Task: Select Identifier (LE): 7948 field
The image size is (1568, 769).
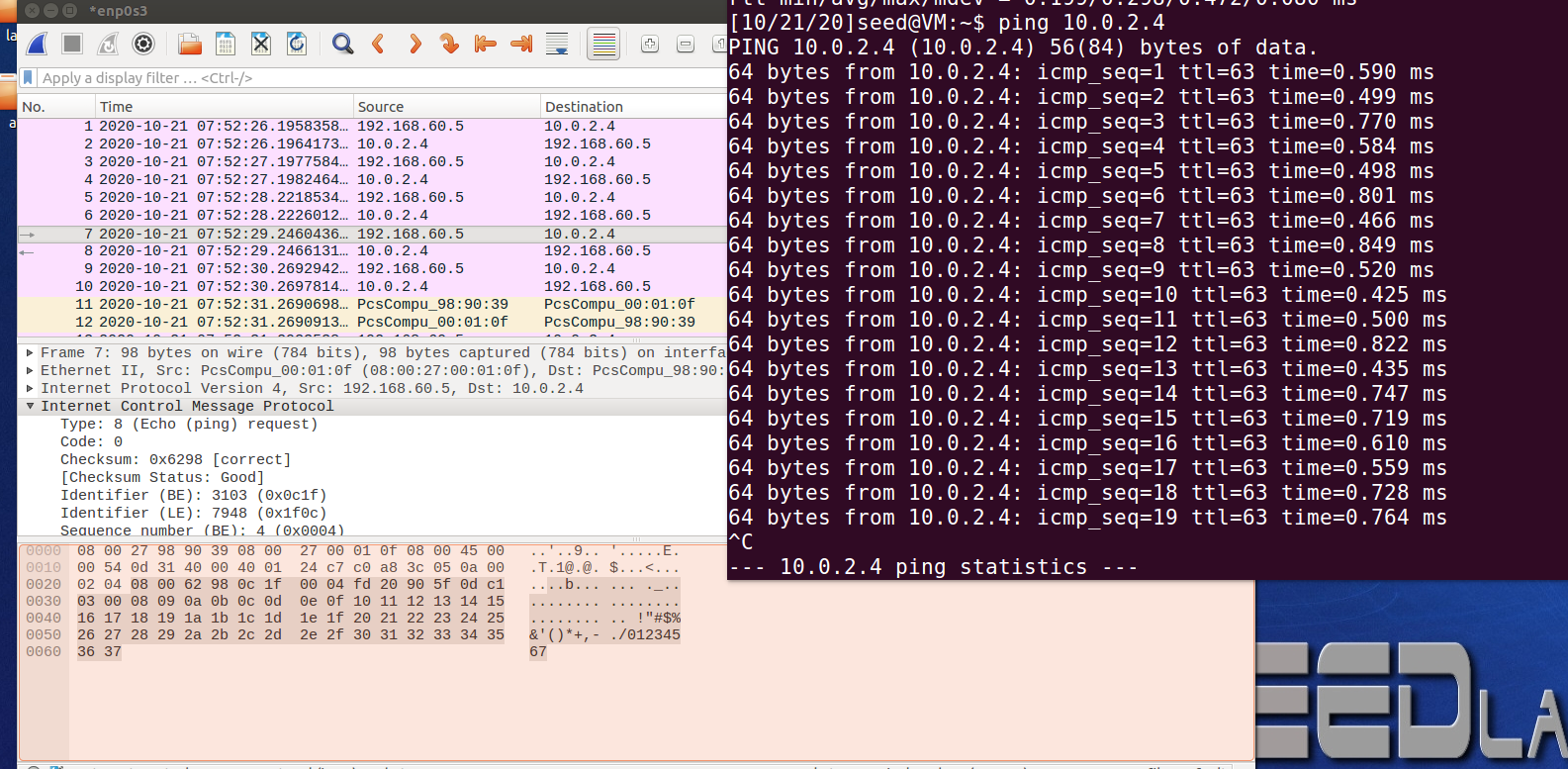Action: tap(193, 513)
